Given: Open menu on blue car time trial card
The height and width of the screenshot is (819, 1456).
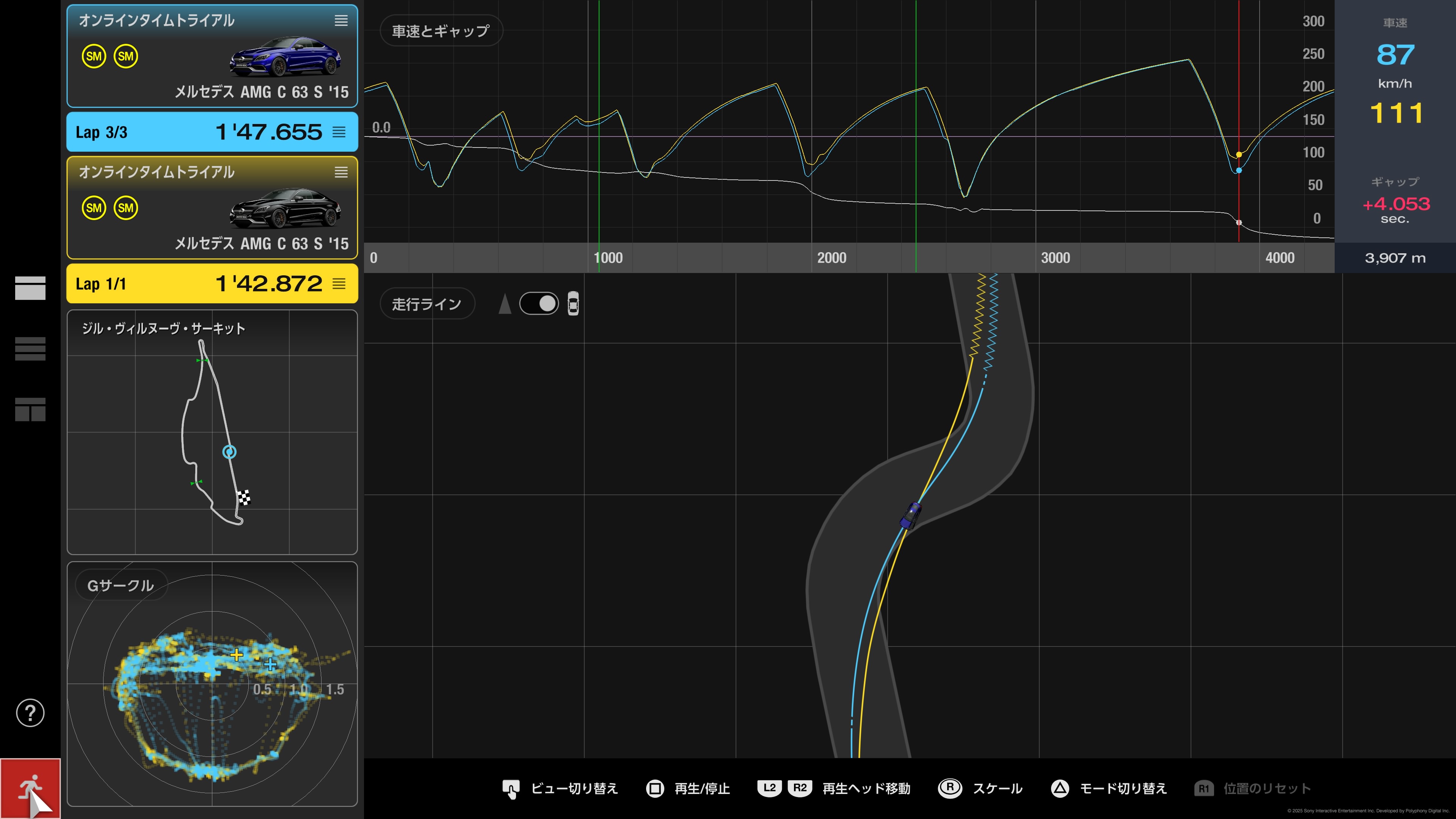Looking at the screenshot, I should tap(341, 21).
